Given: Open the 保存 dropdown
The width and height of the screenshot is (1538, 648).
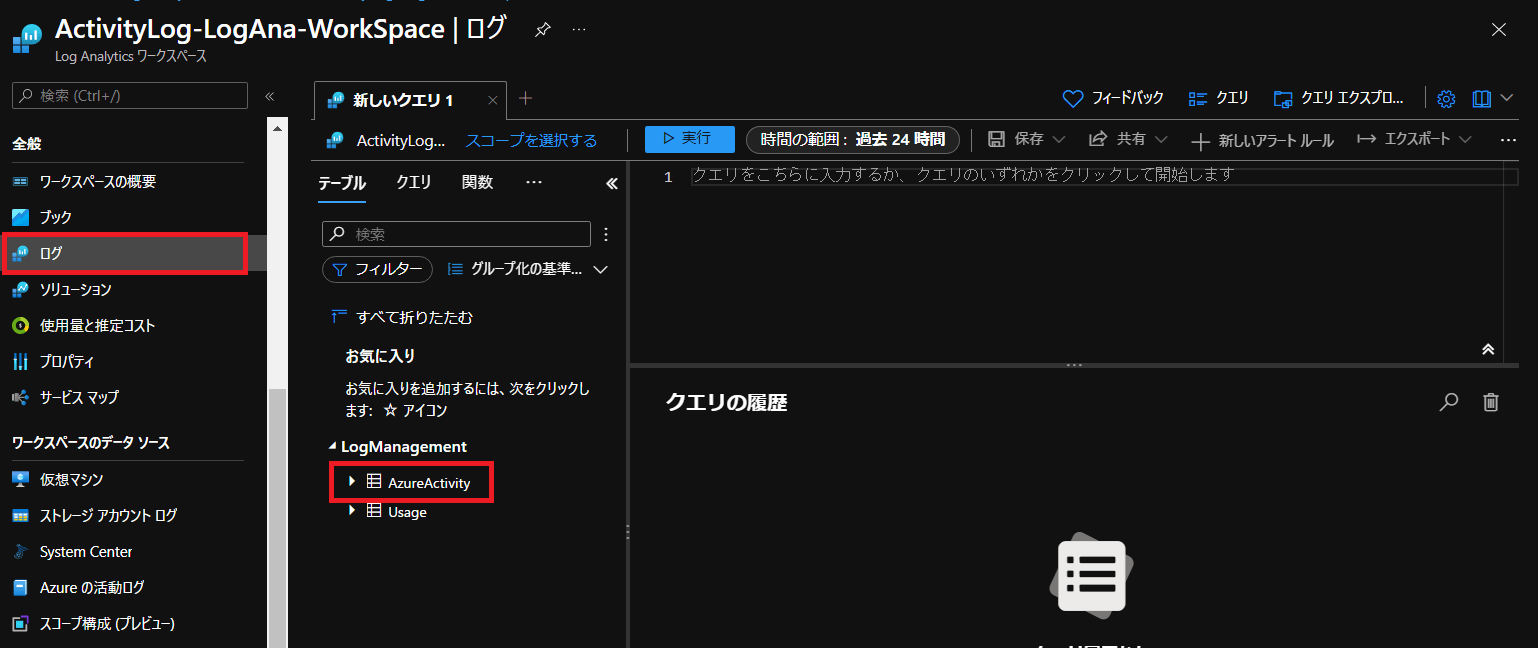Looking at the screenshot, I should (x=1027, y=139).
